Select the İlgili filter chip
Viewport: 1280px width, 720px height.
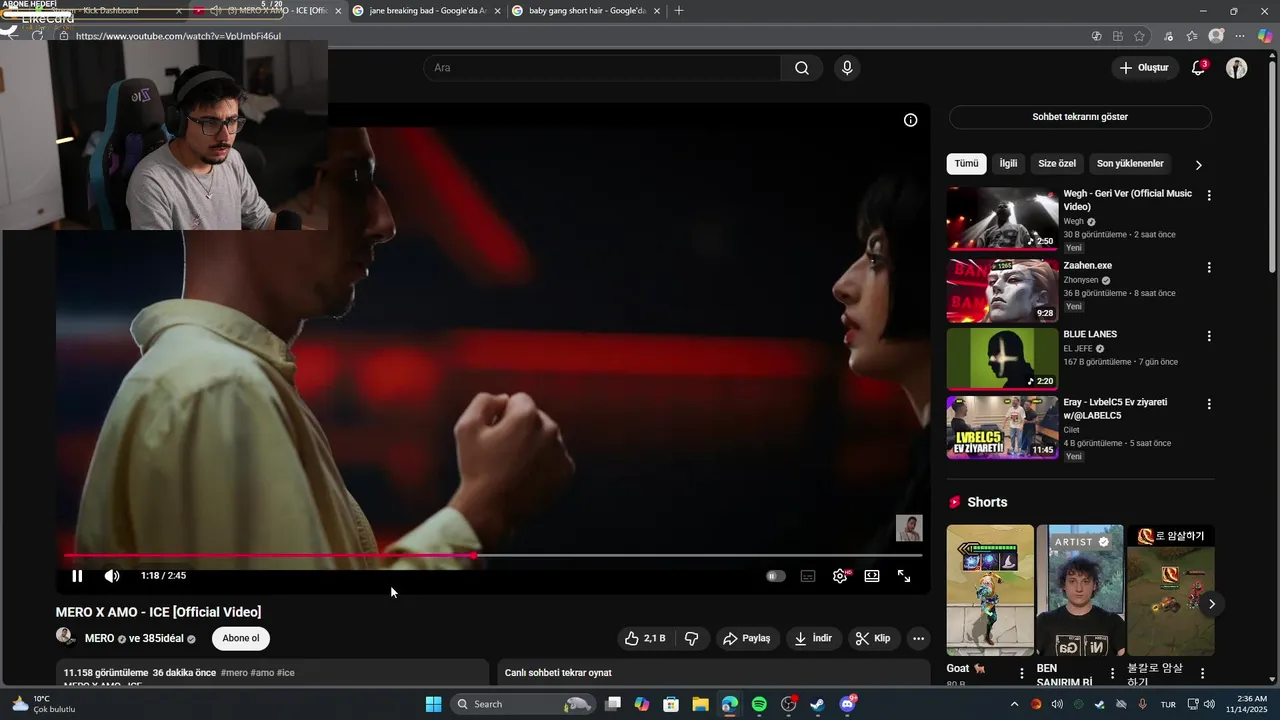(1008, 164)
